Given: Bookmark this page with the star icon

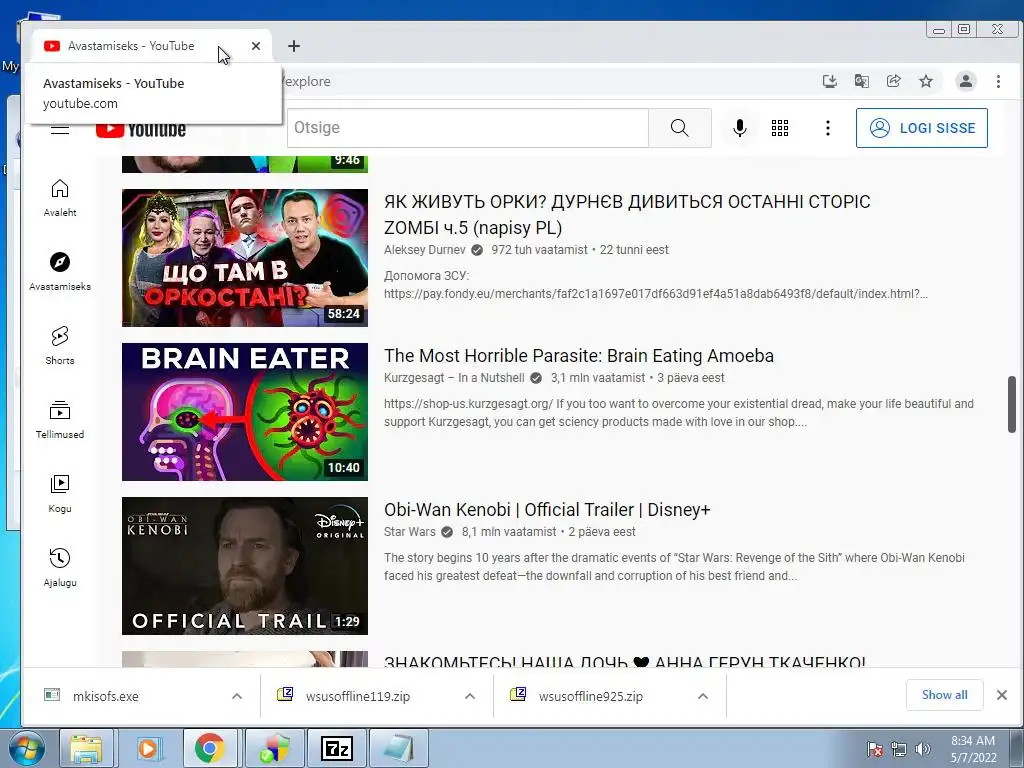Looking at the screenshot, I should (x=925, y=81).
